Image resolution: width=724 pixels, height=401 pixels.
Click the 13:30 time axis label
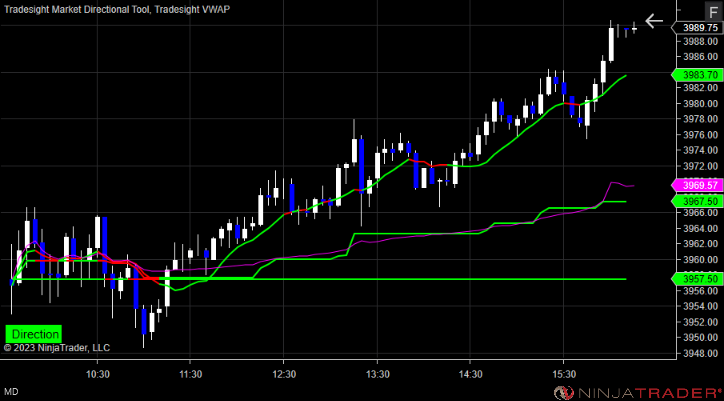377,375
